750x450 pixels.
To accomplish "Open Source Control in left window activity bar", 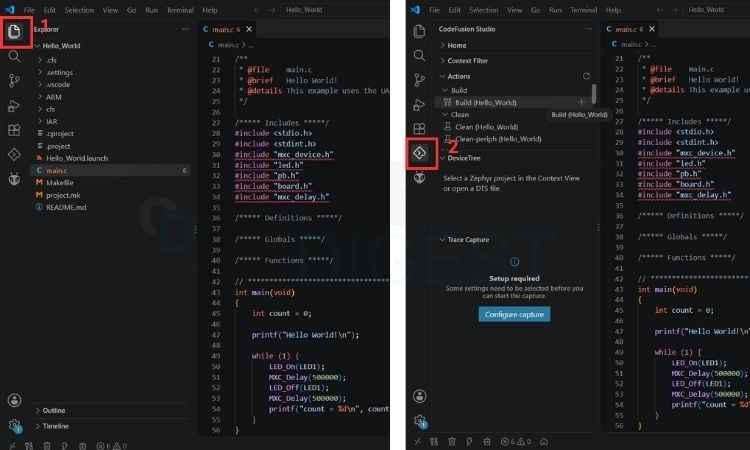I will [14, 80].
